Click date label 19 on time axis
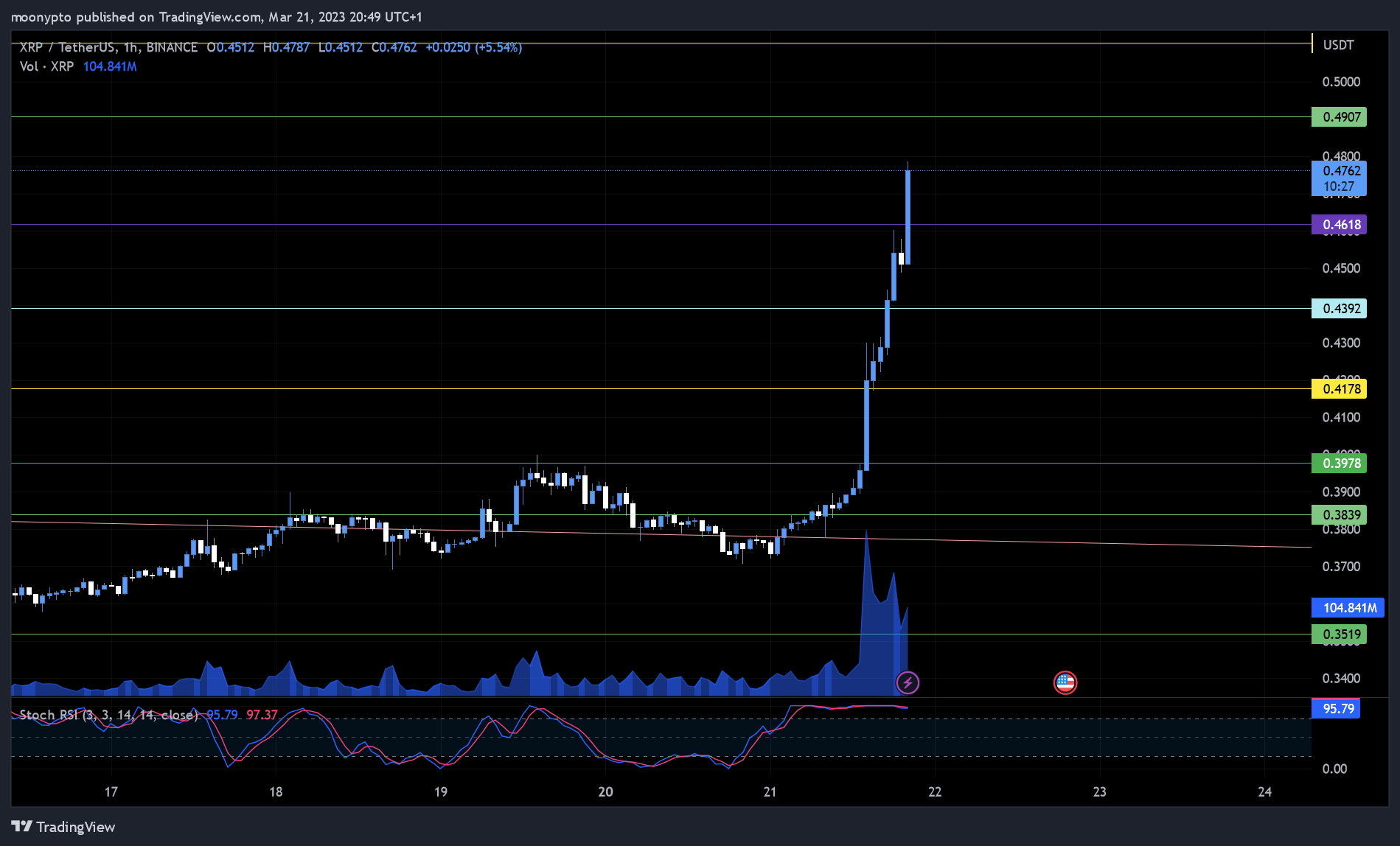The width and height of the screenshot is (1400, 846). (x=441, y=791)
